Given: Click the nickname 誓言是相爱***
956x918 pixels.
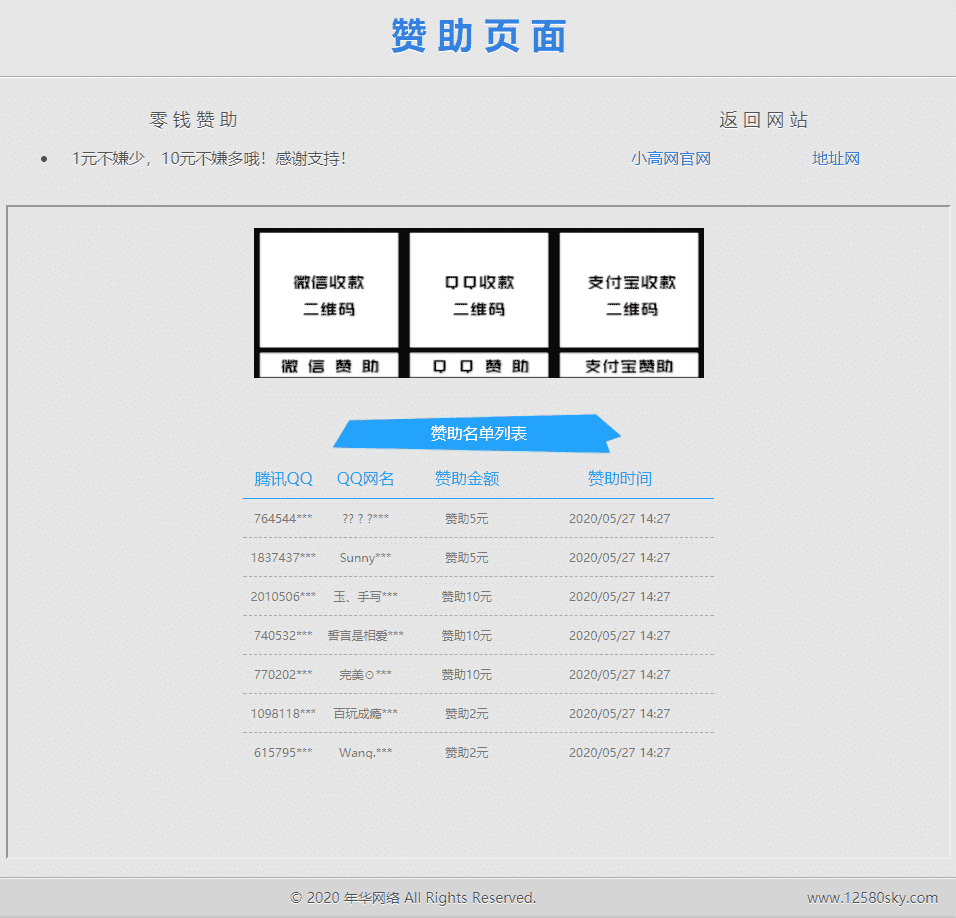Looking at the screenshot, I should pyautogui.click(x=365, y=636).
